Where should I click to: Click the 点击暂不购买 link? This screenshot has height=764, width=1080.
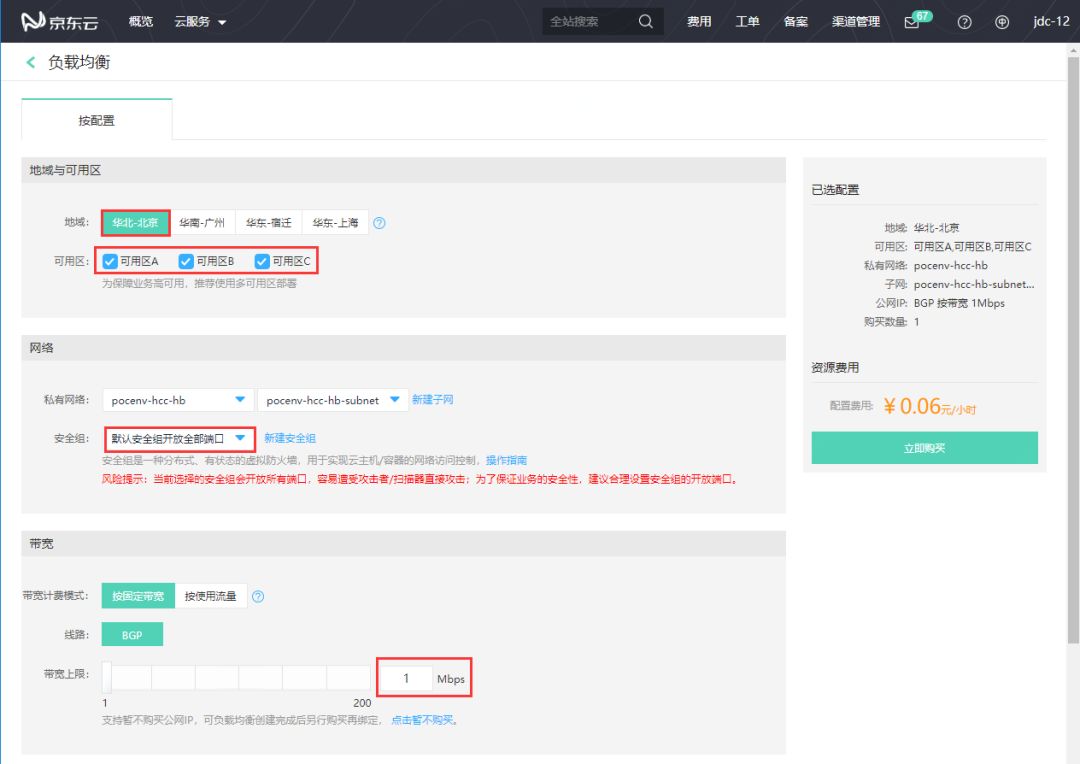pos(422,720)
